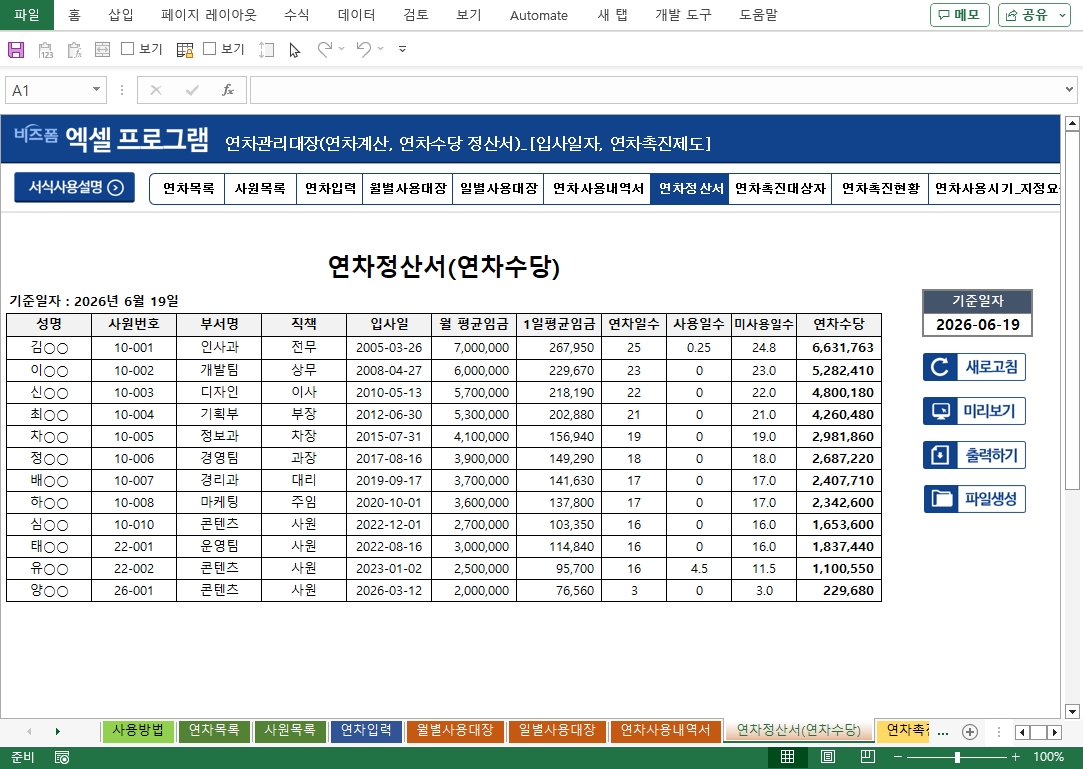Click the zoom slider handle
This screenshot has width=1083, height=769.
coord(957,757)
